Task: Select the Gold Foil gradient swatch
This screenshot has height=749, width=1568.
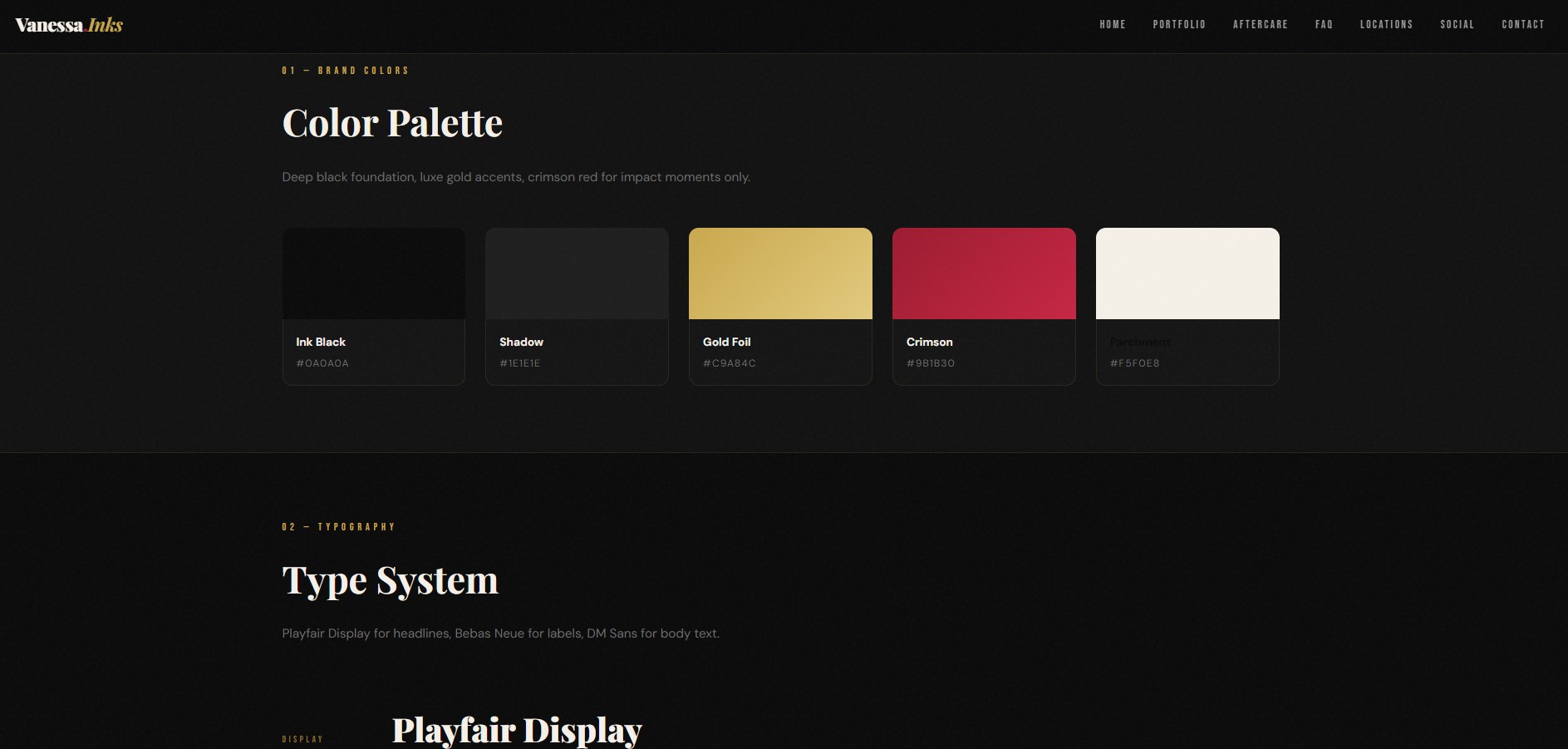Action: click(x=779, y=273)
